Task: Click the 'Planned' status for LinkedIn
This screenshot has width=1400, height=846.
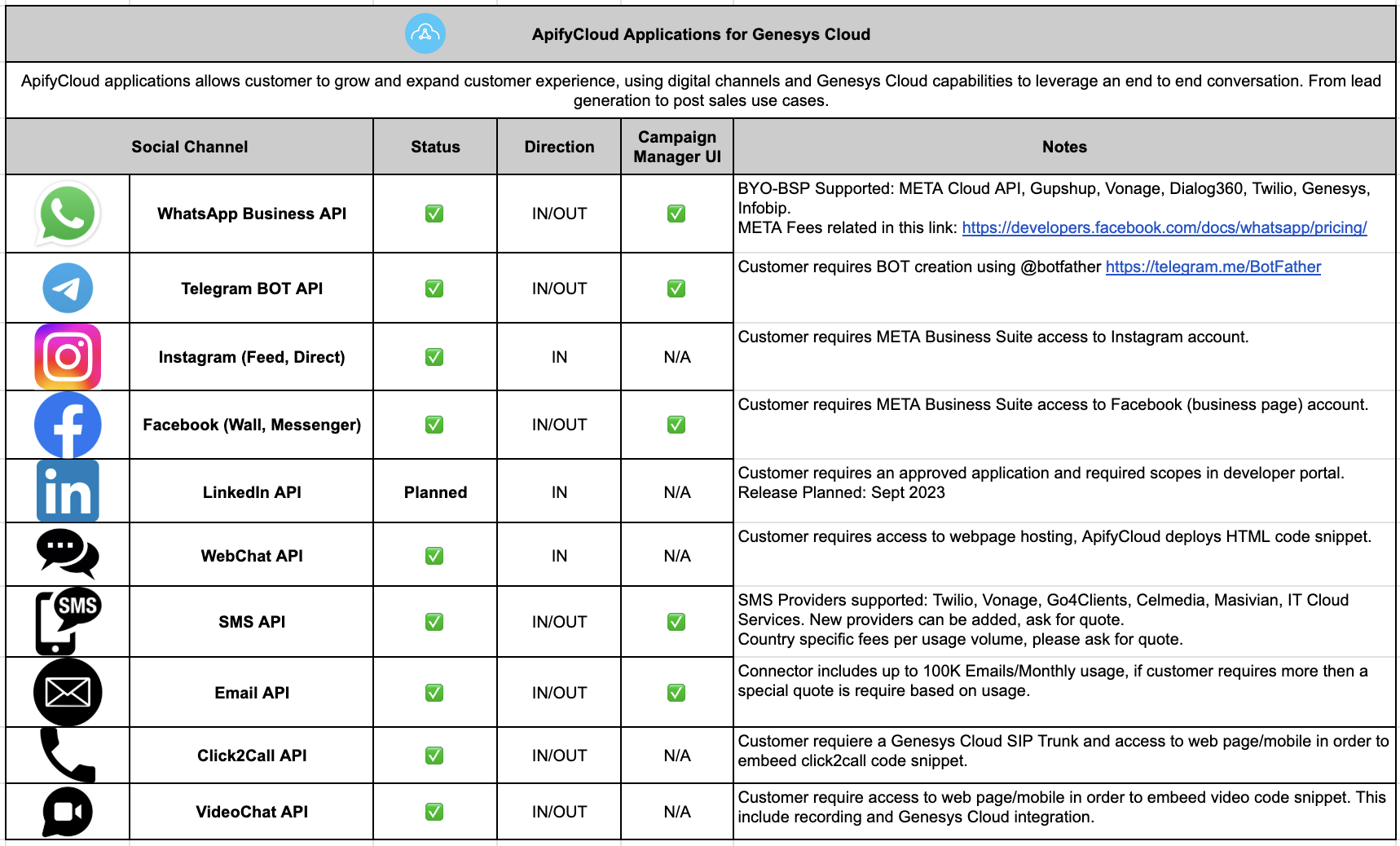Action: pos(435,492)
